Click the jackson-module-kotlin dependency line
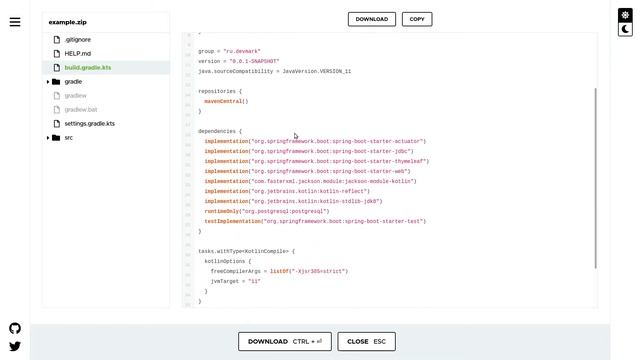This screenshot has width=640, height=360. 311,181
